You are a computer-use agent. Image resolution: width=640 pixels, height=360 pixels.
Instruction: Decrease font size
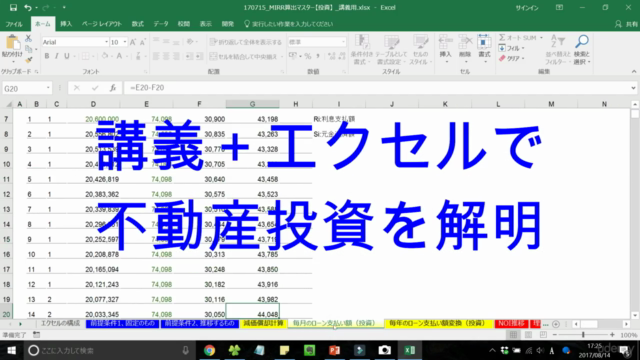click(x=142, y=42)
